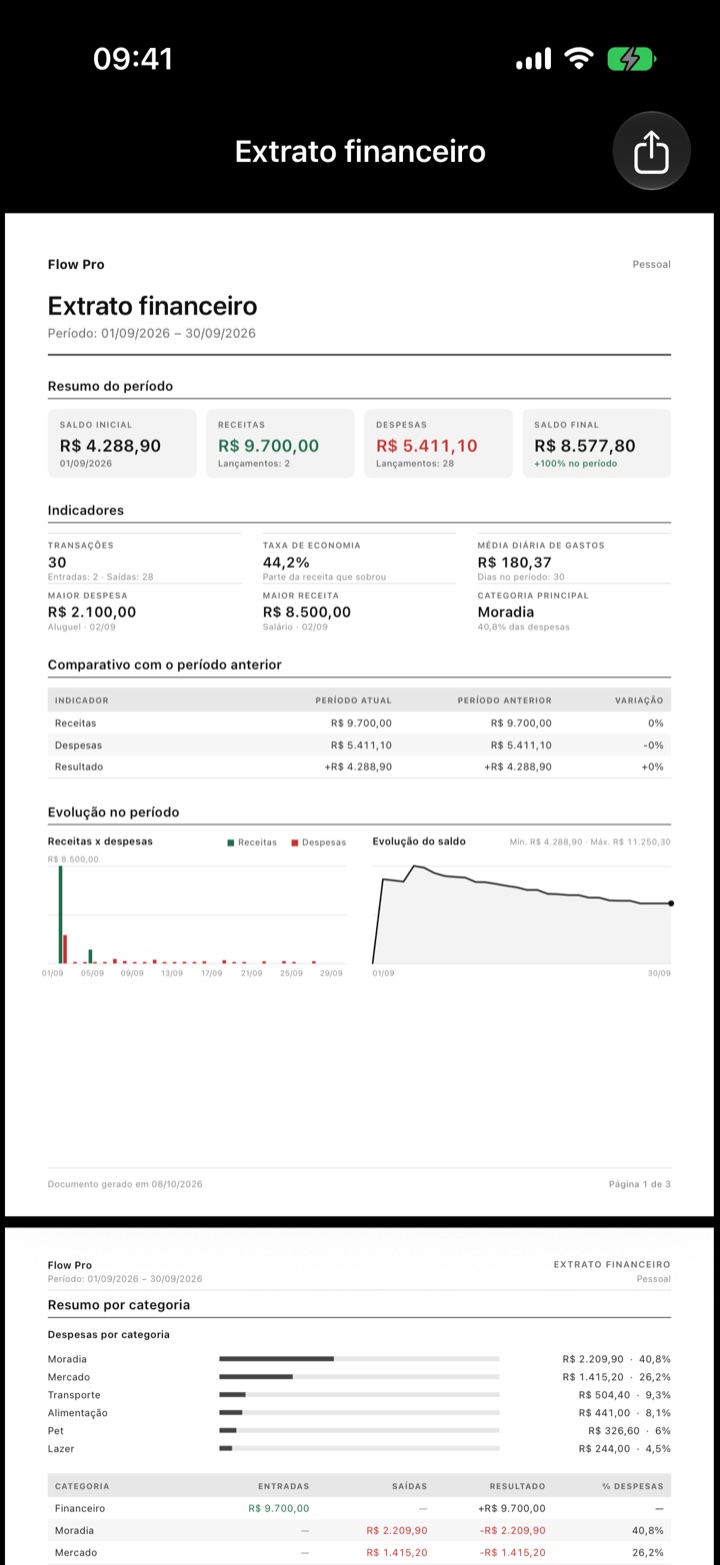
Task: Select the "Evolução no período" heading
Action: point(114,813)
